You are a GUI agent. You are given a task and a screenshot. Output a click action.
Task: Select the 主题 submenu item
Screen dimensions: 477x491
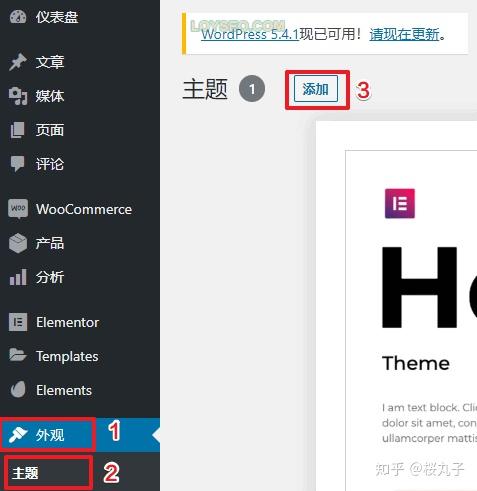coord(25,473)
